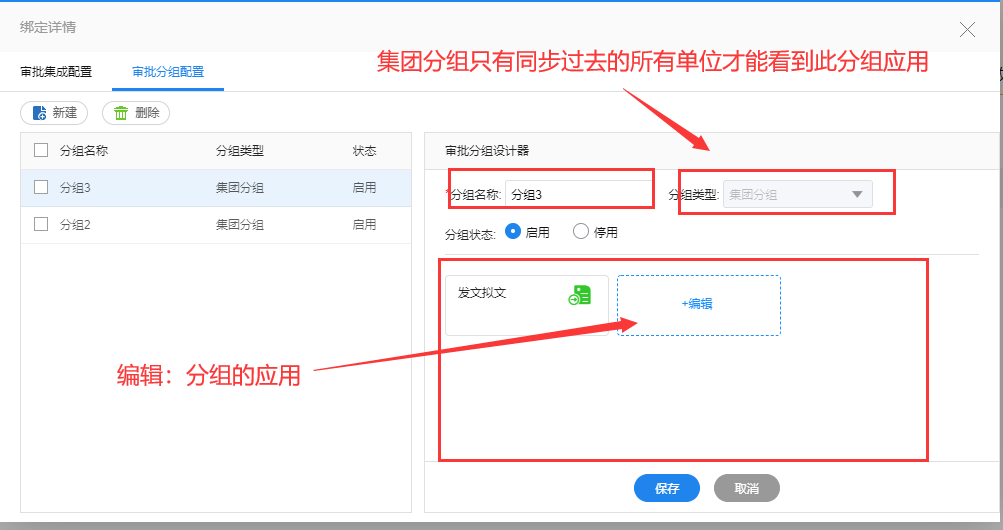This screenshot has height=530, width=1003.
Task: Click the green icon on the 发文拟文 card
Action: pyautogui.click(x=580, y=295)
